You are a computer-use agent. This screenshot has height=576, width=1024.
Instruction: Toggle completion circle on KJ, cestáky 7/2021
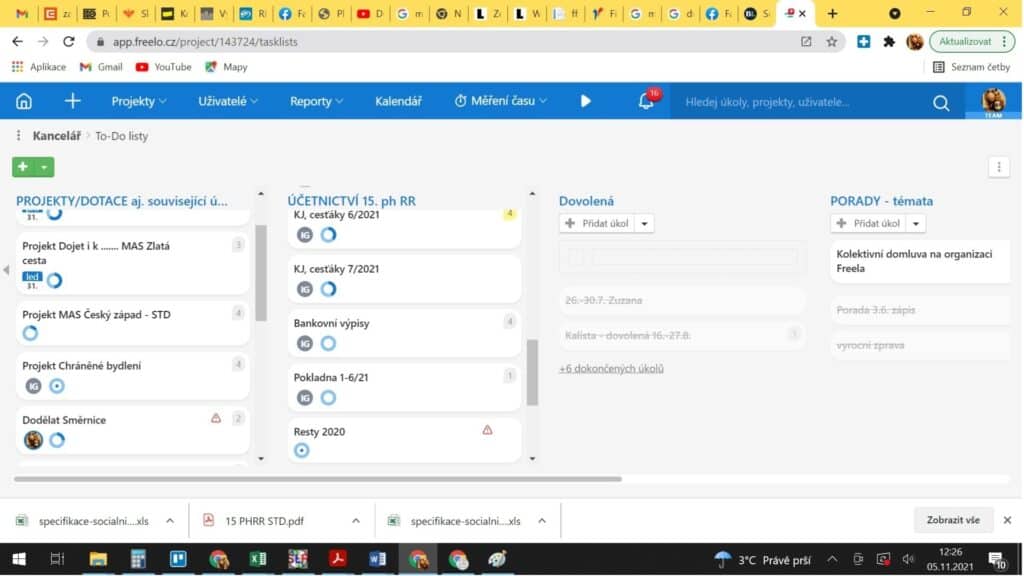(328, 289)
